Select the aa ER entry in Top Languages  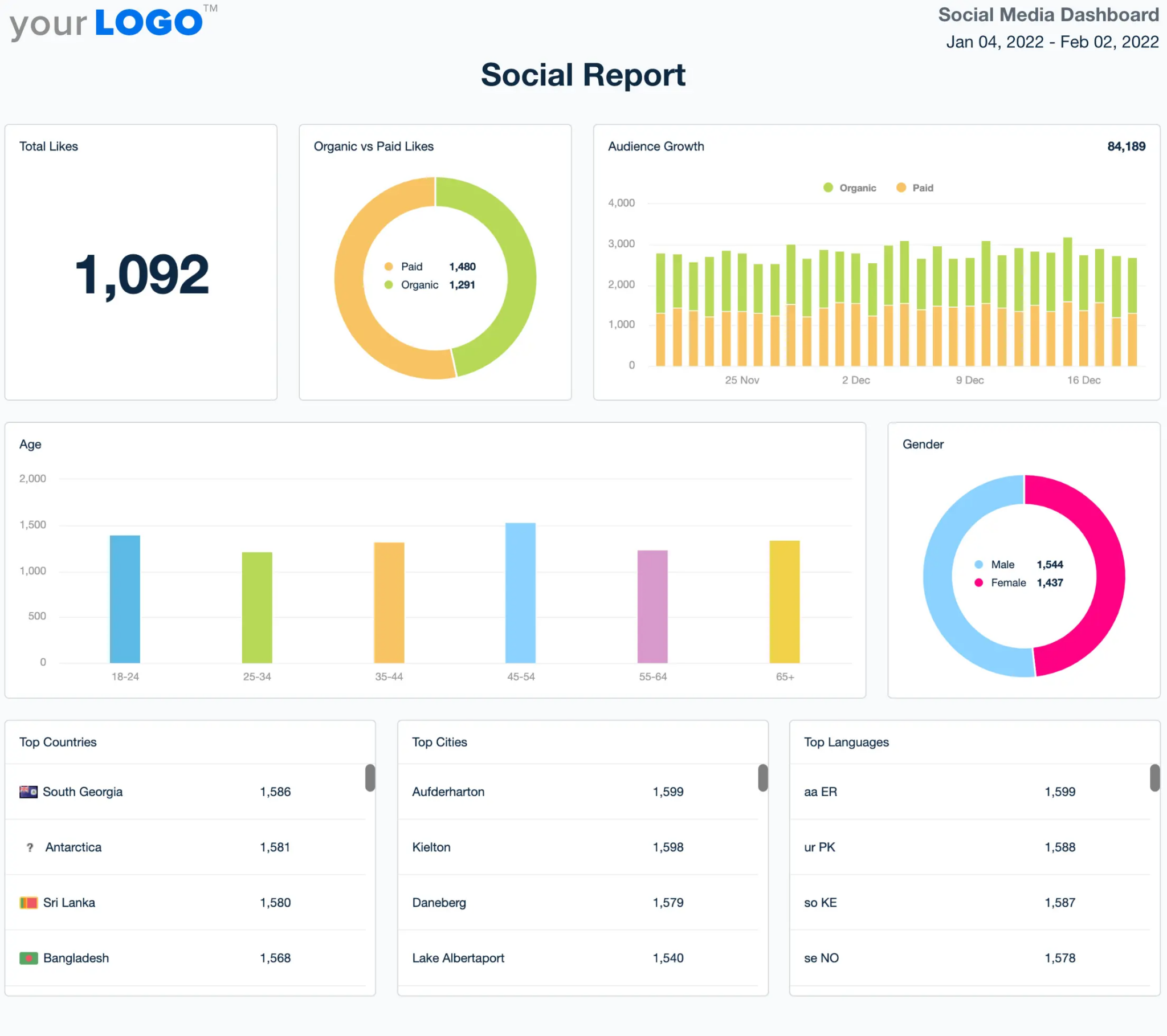point(821,792)
